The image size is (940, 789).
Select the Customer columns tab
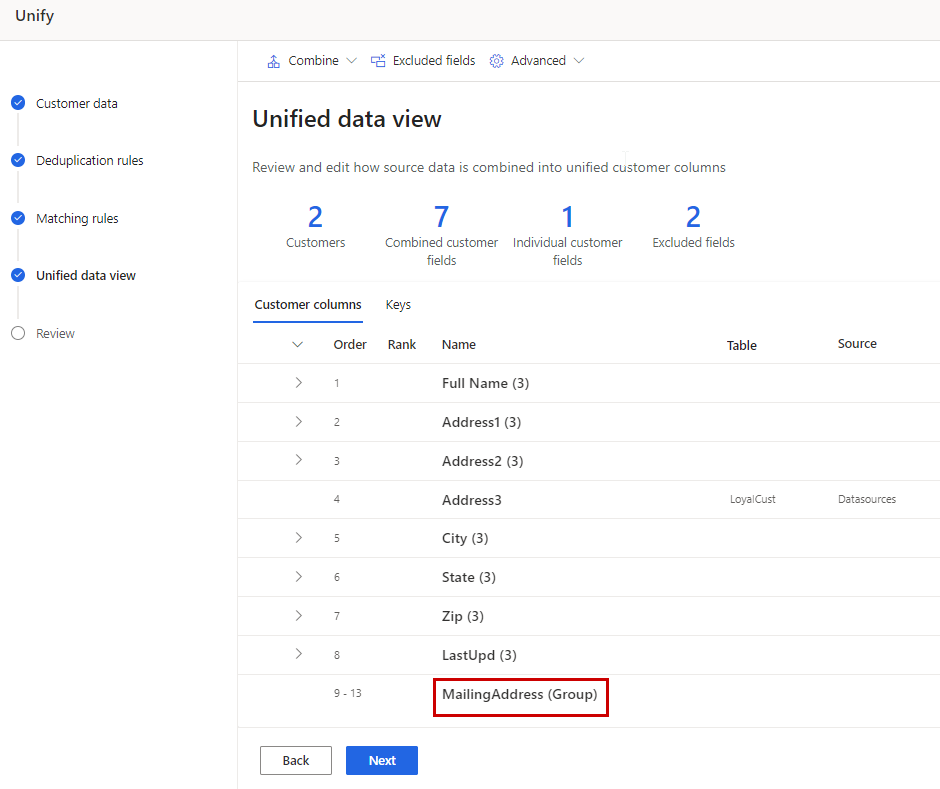(x=308, y=305)
